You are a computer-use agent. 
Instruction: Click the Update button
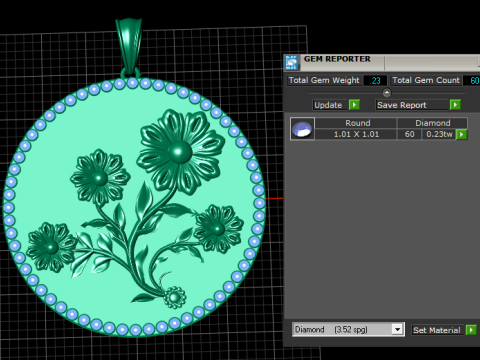point(330,105)
